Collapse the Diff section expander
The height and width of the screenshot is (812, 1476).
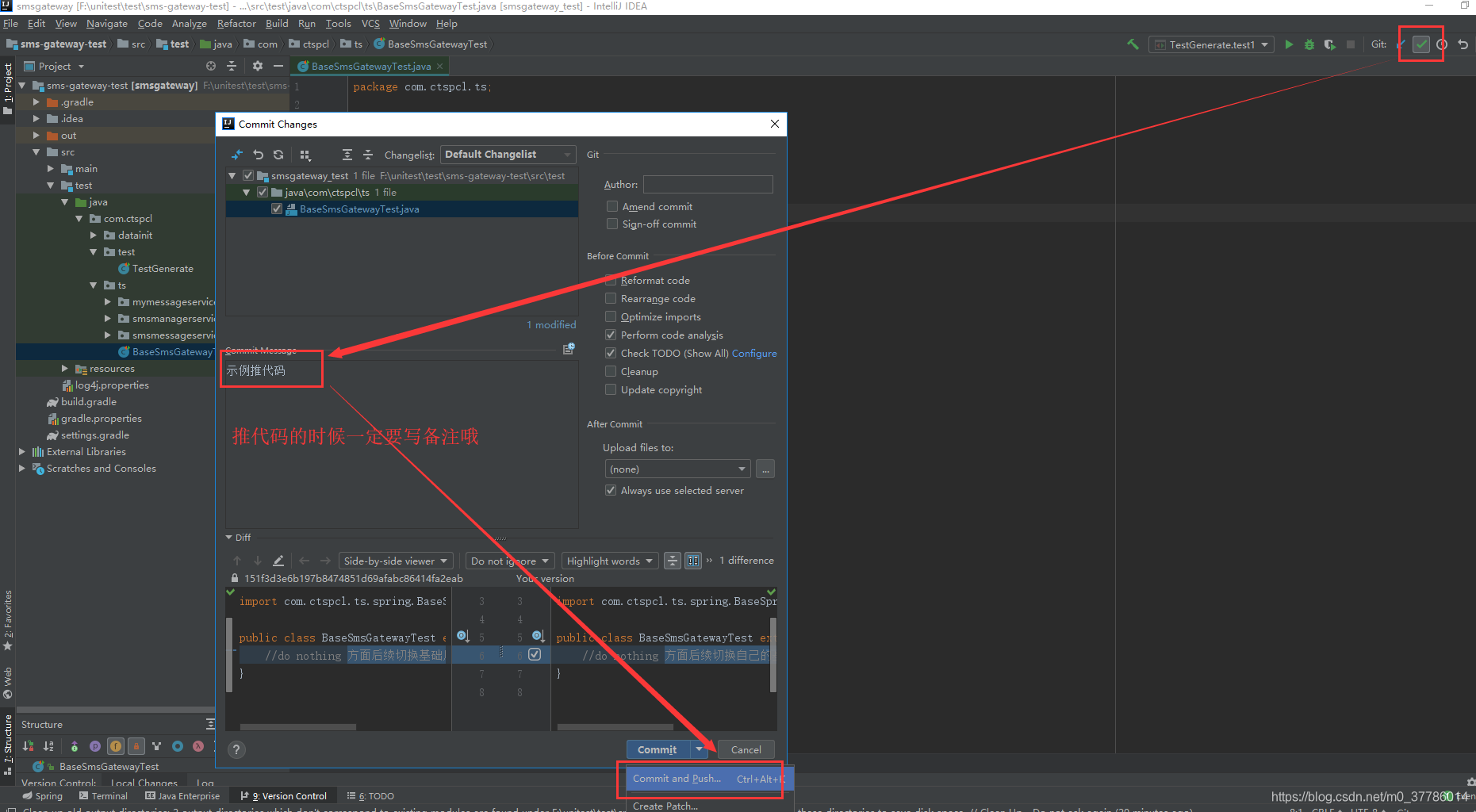tap(229, 538)
